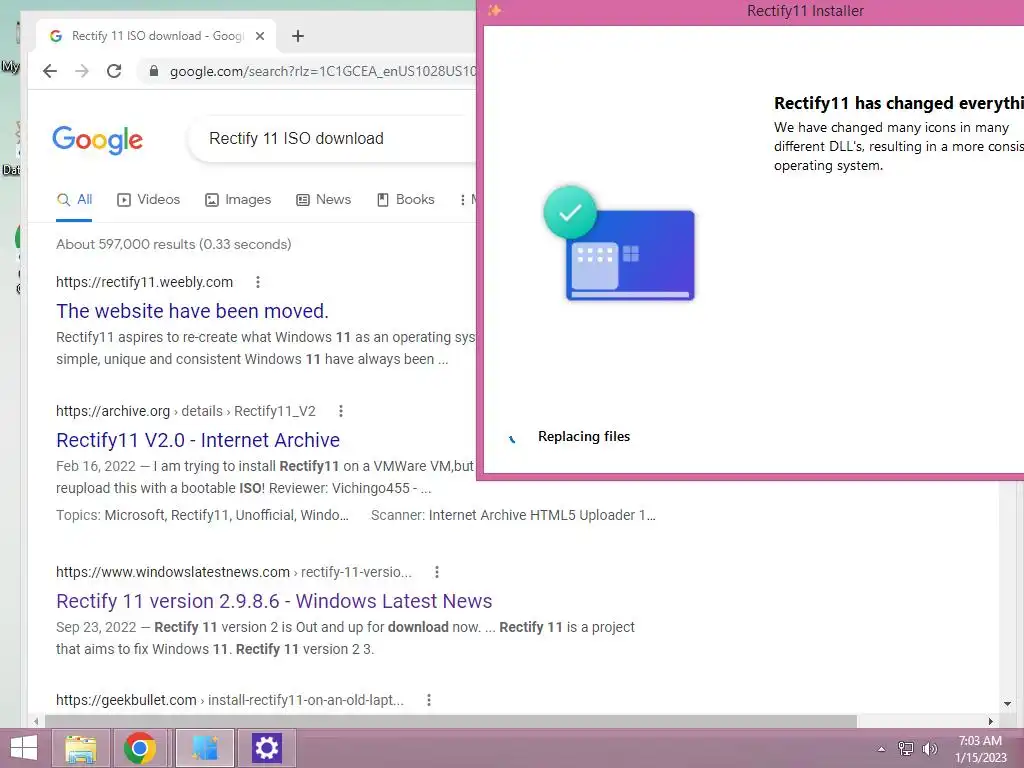Click https://rectify11.weebly.com URL text
This screenshot has height=768, width=1024.
click(144, 282)
